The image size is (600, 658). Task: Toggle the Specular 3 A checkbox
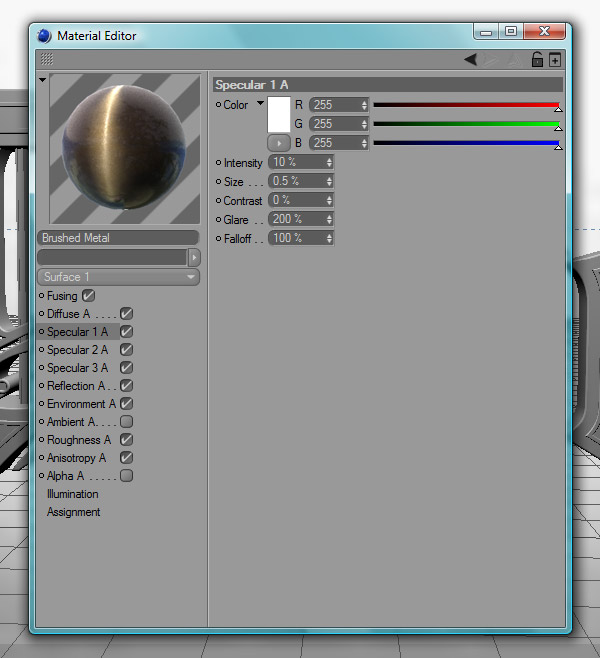click(x=126, y=368)
